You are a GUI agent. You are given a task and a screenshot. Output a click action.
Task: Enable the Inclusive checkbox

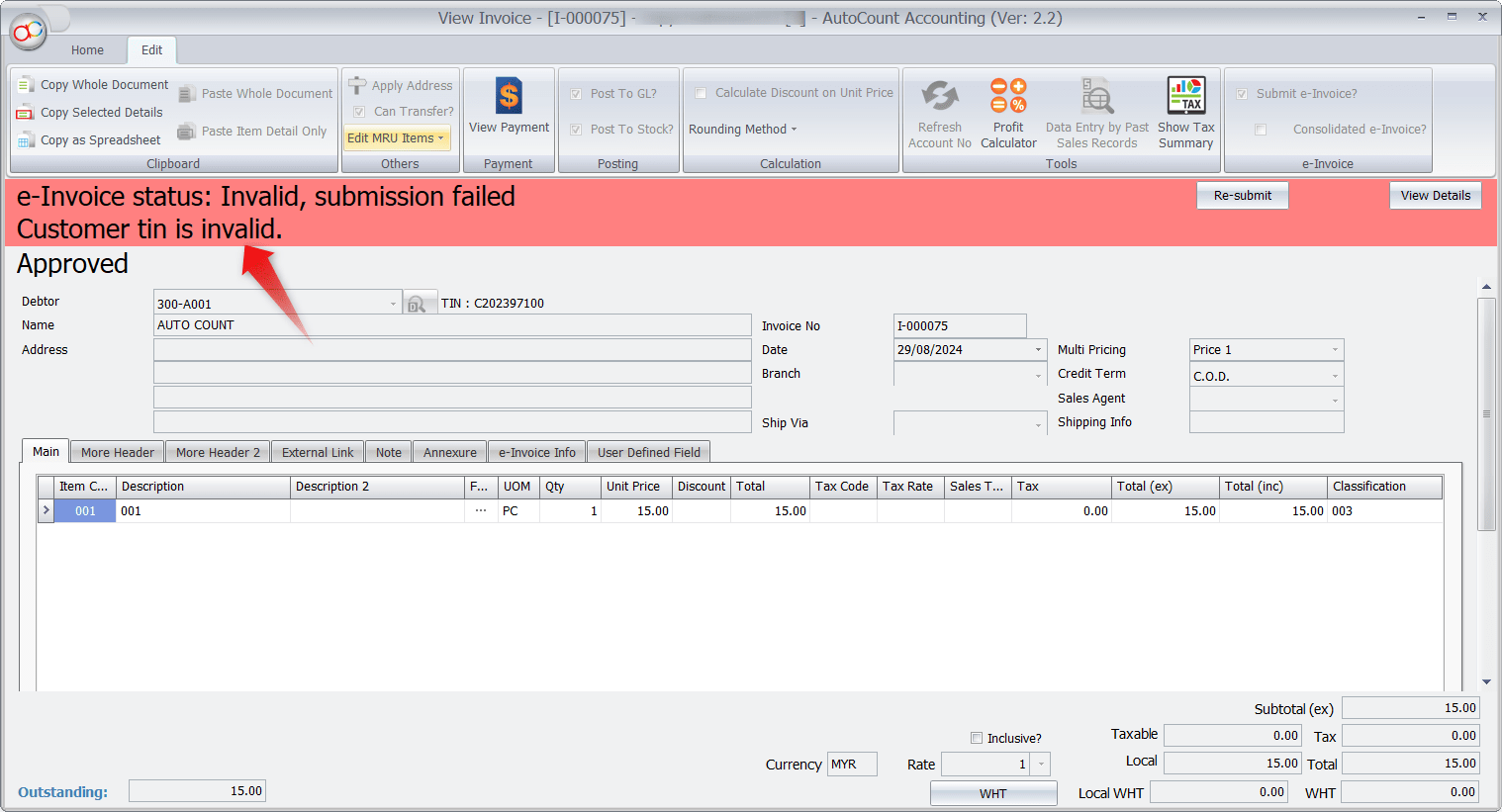coord(977,738)
